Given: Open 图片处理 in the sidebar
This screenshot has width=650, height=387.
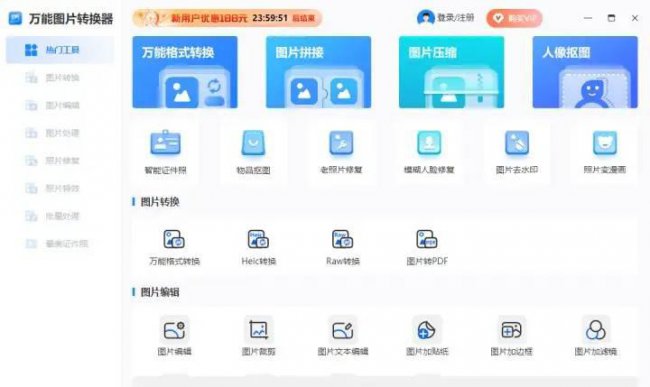Looking at the screenshot, I should 60,133.
